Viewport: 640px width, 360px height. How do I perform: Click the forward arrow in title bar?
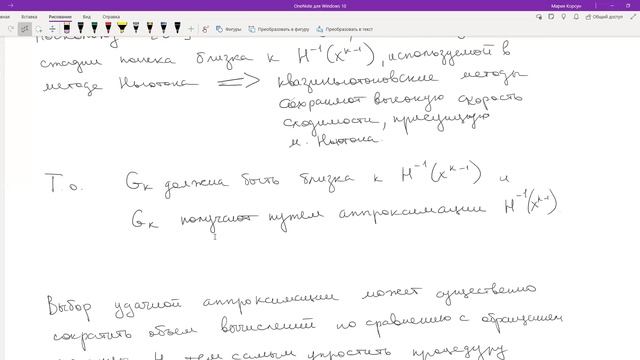click(11, 6)
